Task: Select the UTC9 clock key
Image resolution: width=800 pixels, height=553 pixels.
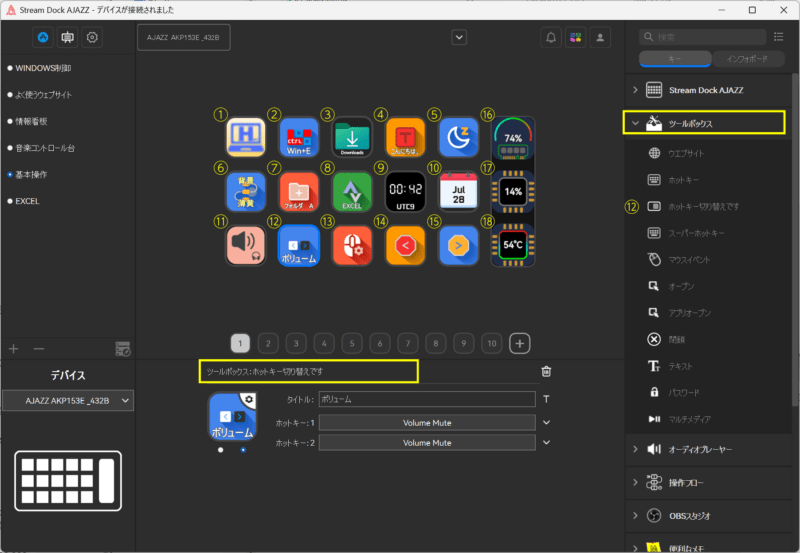Action: tap(405, 191)
